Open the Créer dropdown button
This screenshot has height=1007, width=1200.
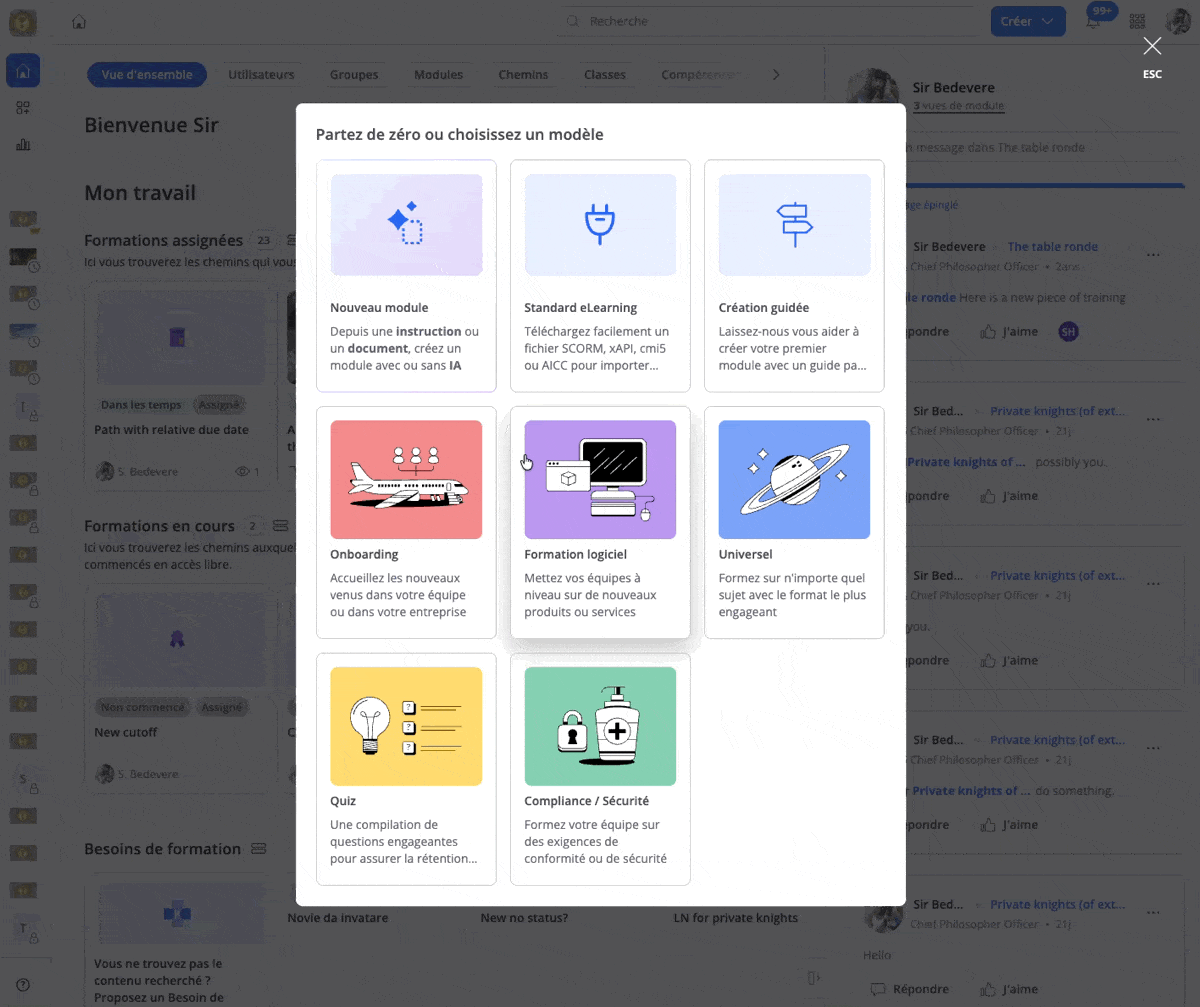1027,20
